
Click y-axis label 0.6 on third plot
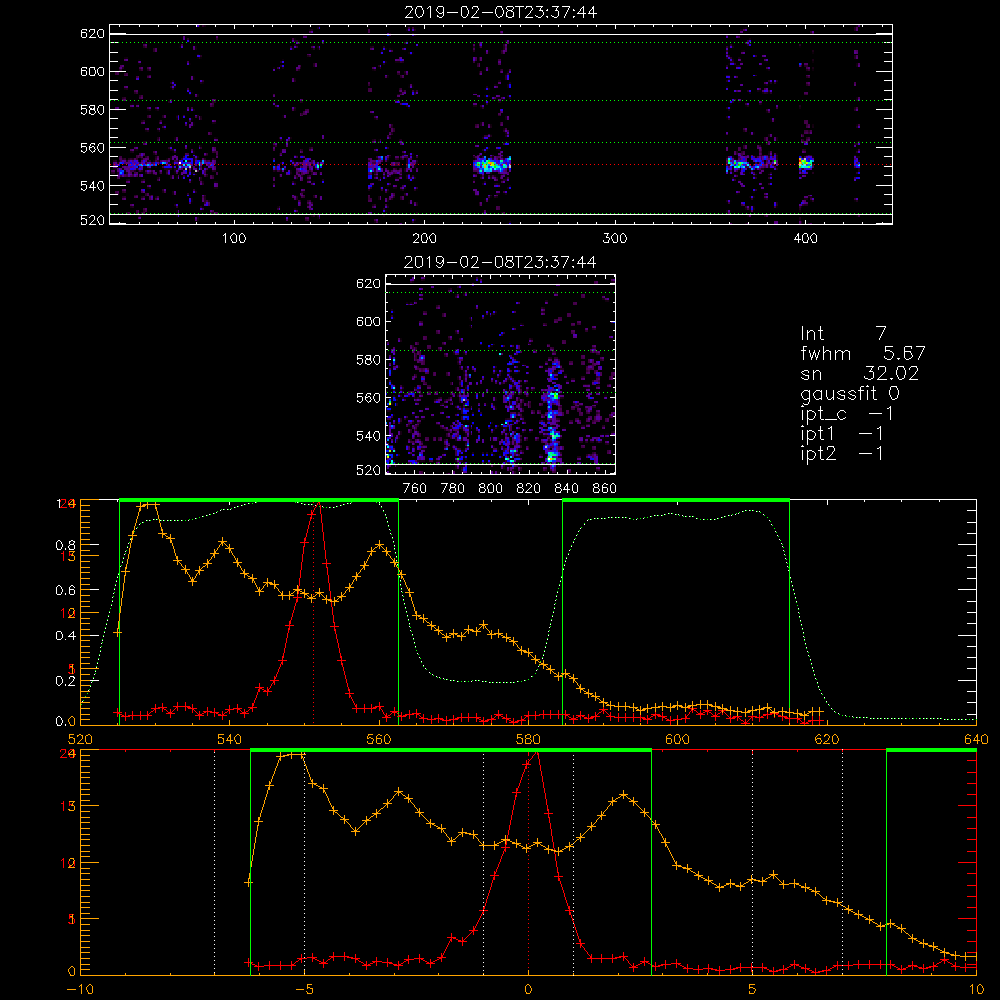point(66,591)
